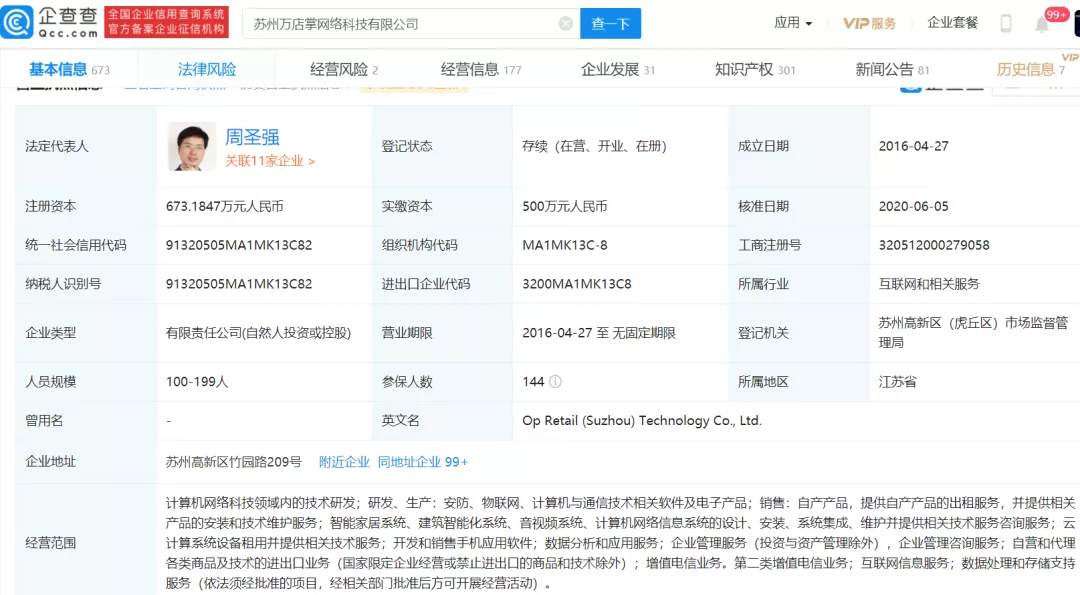Image resolution: width=1080 pixels, height=595 pixels.
Task: Click the 查一下 search button
Action: (610, 23)
